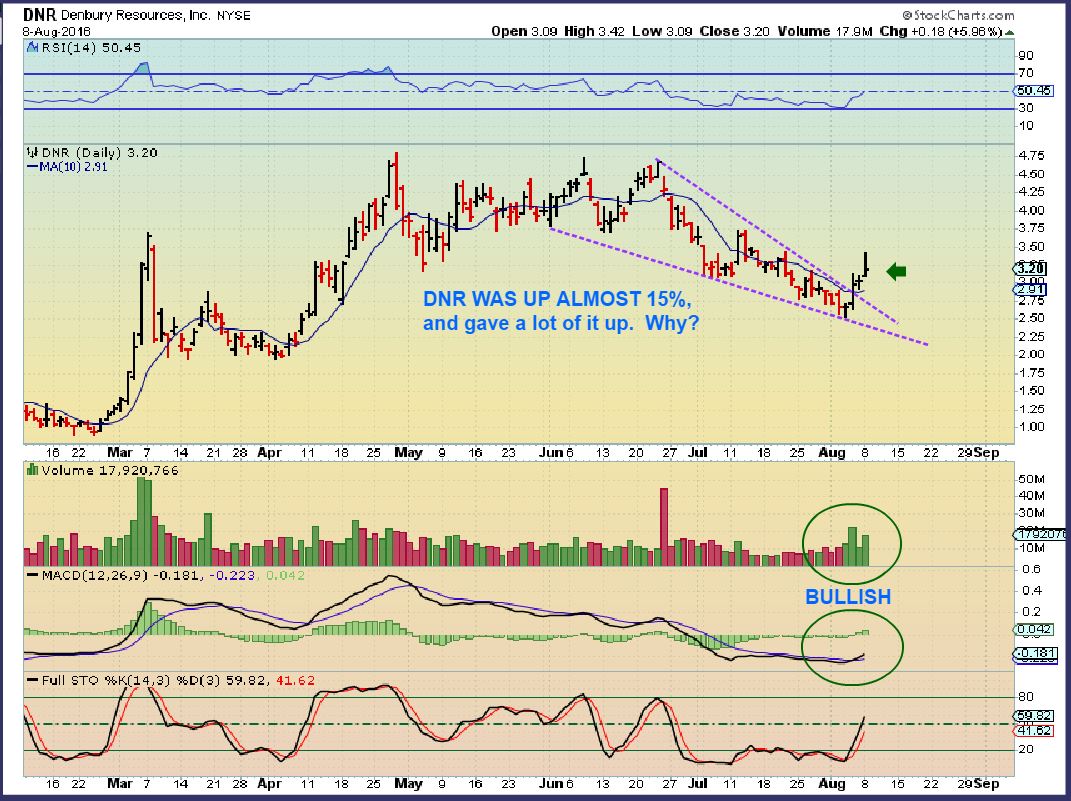Screen dimensions: 1071x801
Task: Click the 80 level on stochastic axis
Action: (1027, 697)
